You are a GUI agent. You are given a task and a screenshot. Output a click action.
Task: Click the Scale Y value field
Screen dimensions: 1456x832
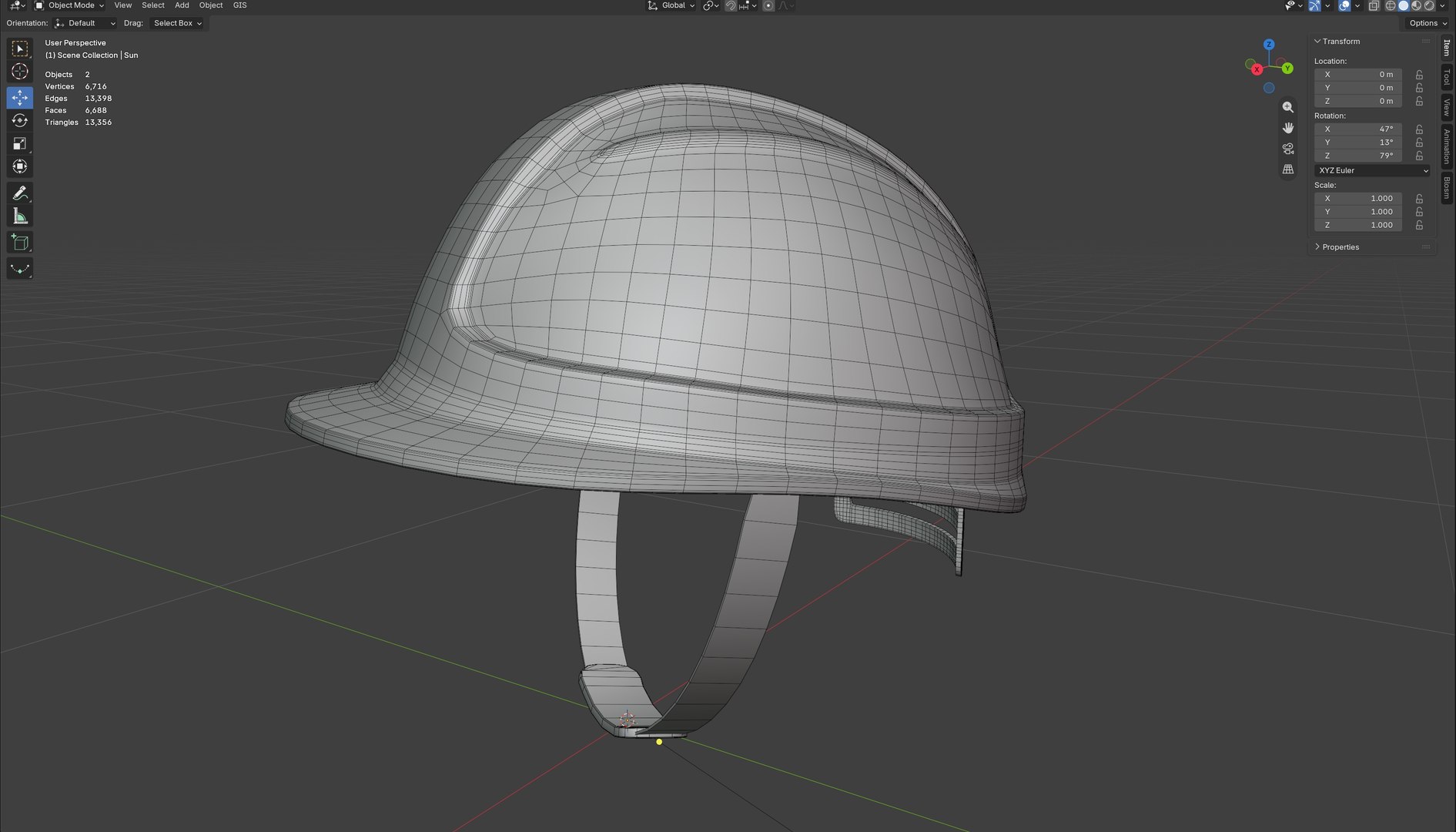pyautogui.click(x=1358, y=212)
